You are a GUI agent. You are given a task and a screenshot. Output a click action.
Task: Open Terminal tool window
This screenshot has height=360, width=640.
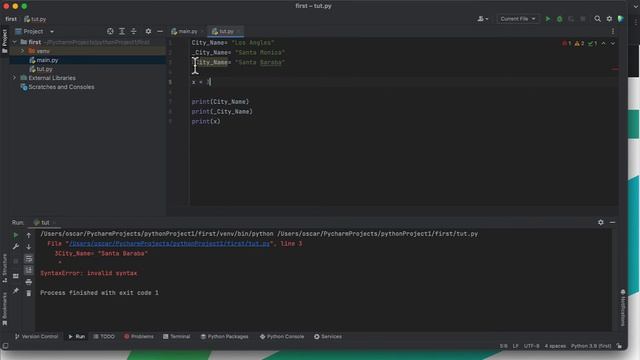coord(176,336)
